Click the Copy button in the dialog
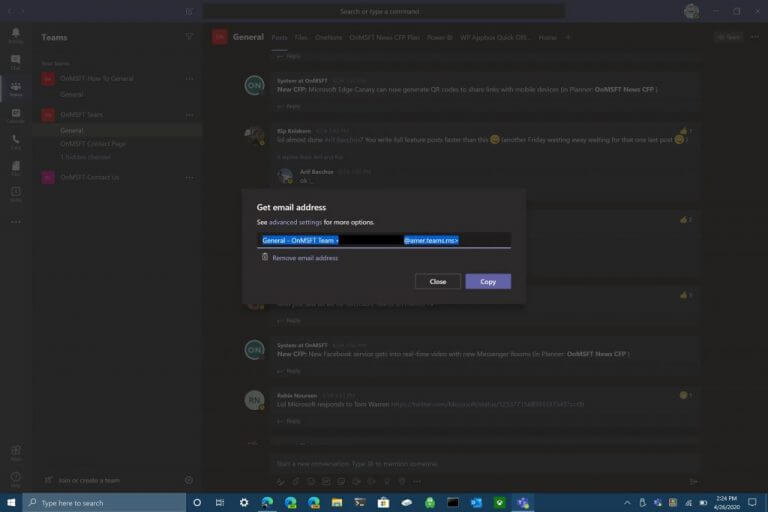 tap(488, 281)
